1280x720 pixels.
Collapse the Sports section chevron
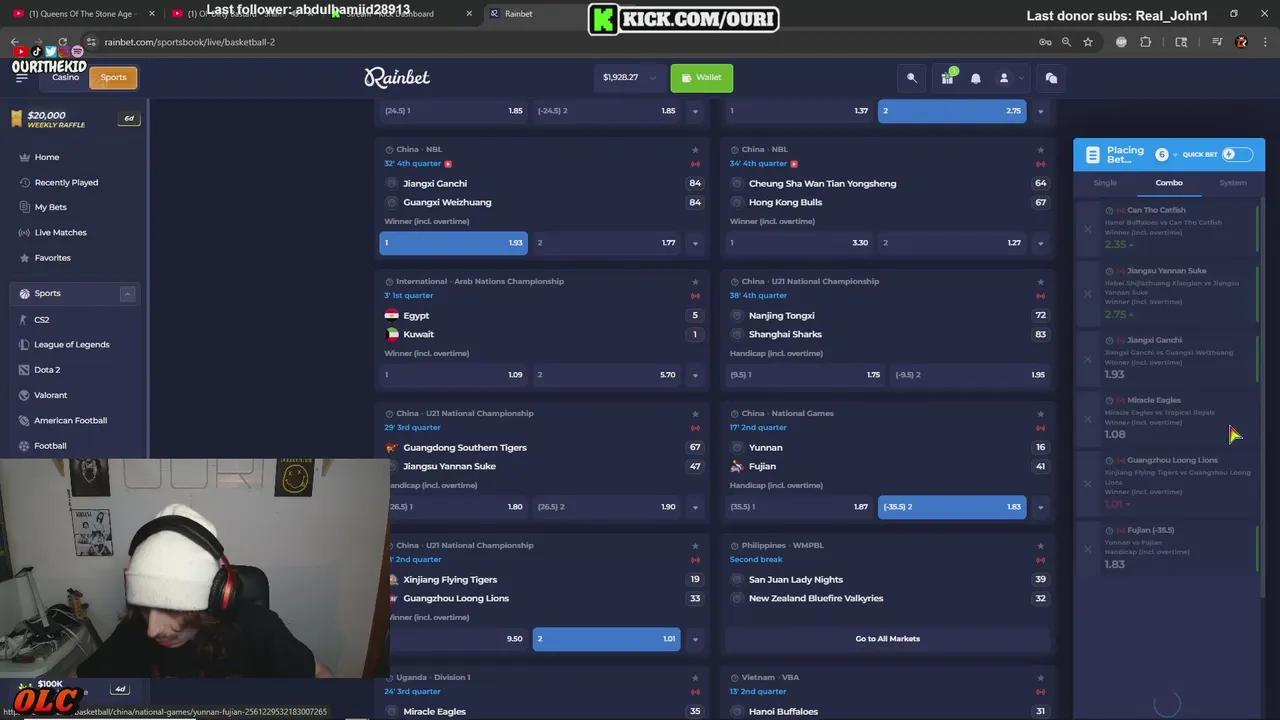click(x=127, y=293)
